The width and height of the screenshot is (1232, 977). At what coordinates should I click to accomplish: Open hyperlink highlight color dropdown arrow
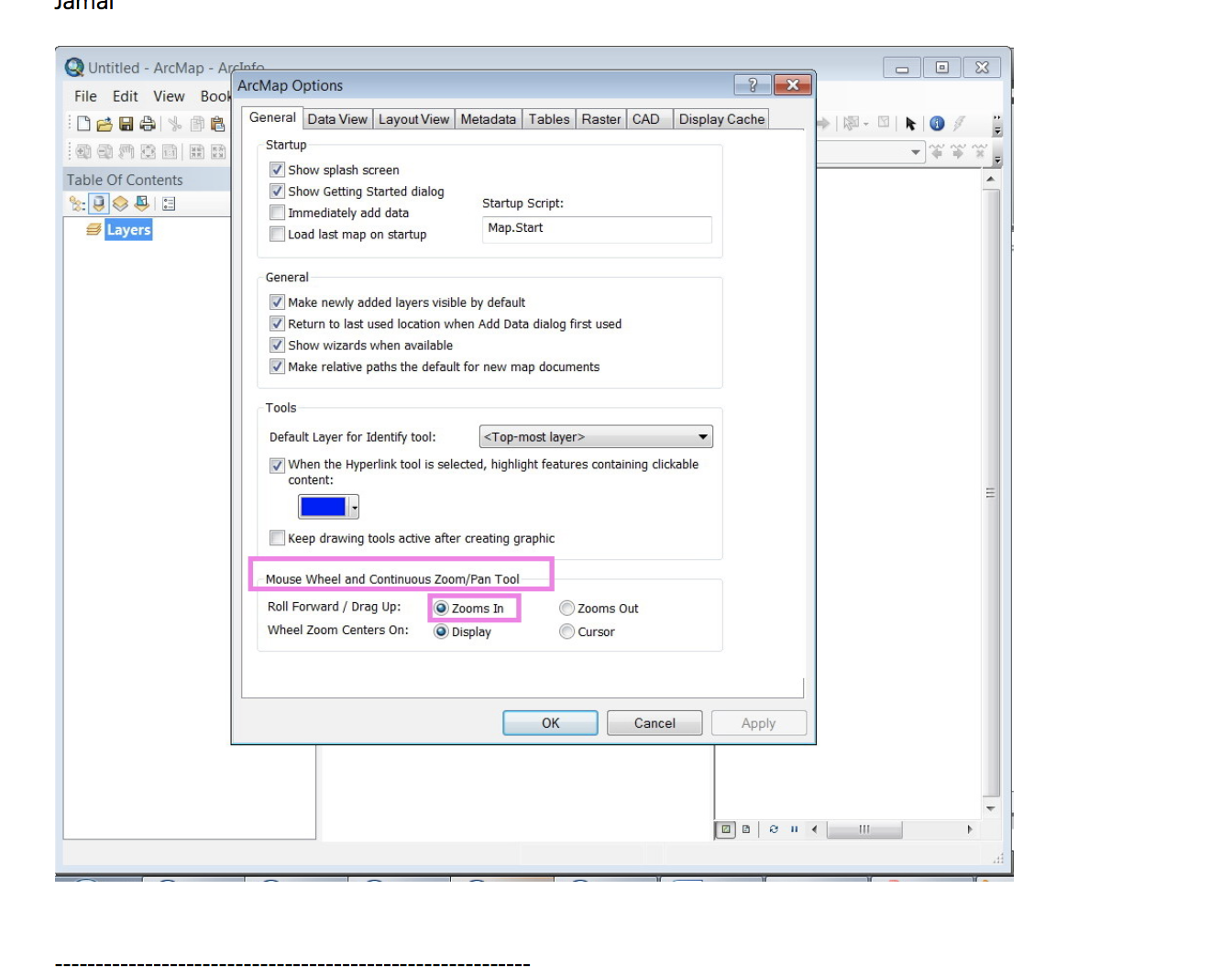(354, 507)
